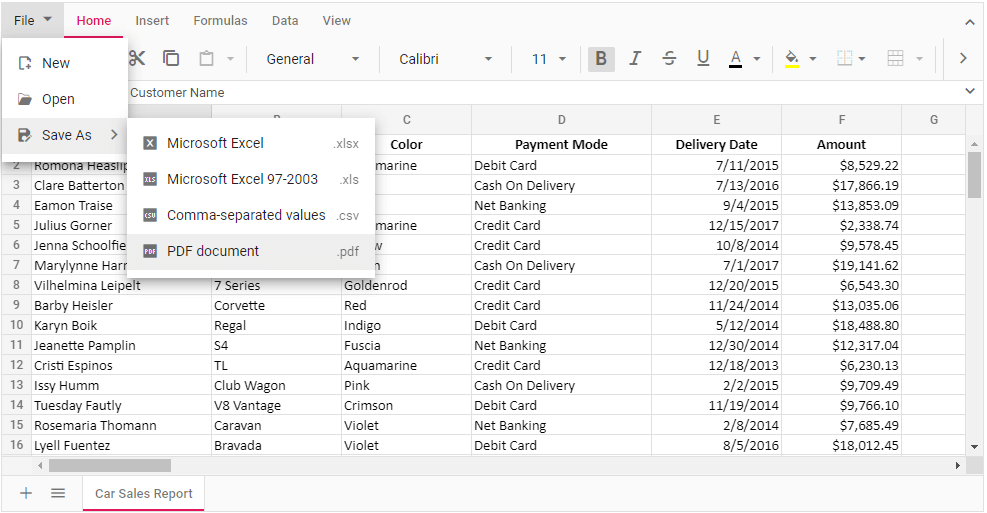Expand the font size 11 dropdown

point(548,59)
